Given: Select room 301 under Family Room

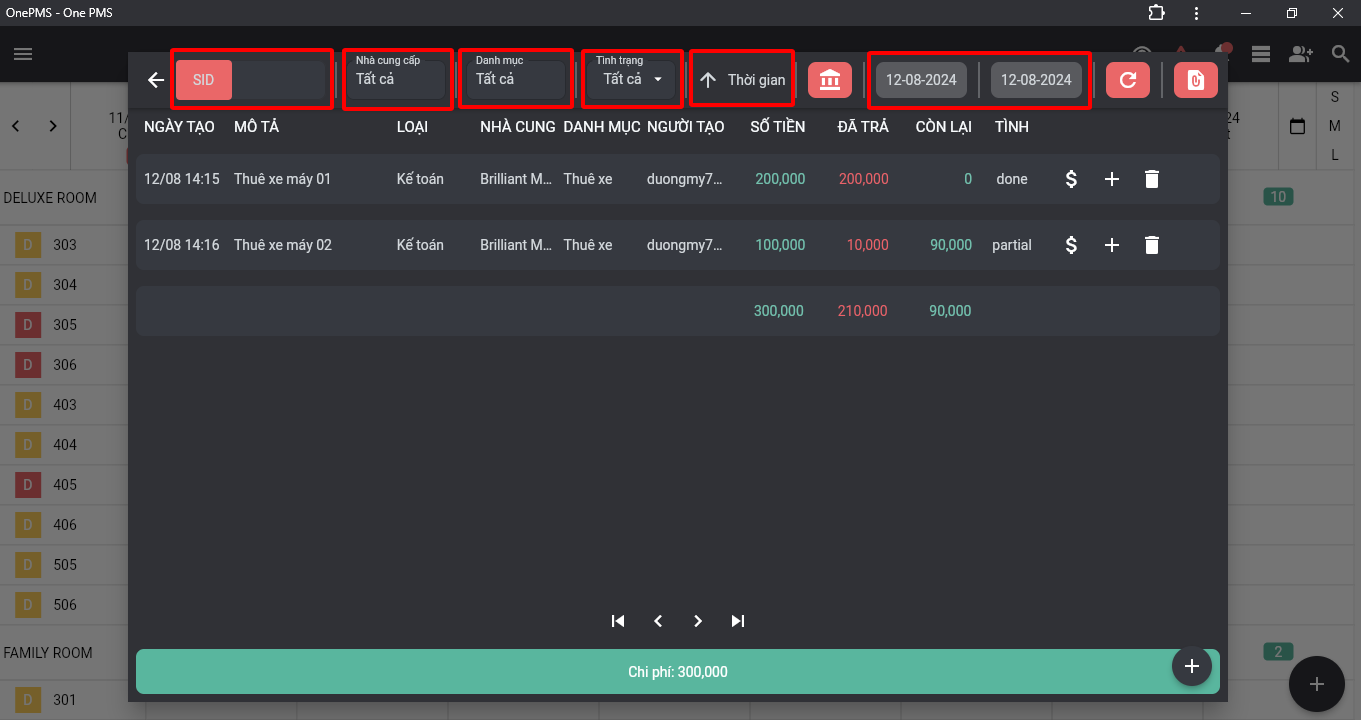Looking at the screenshot, I should click(65, 700).
